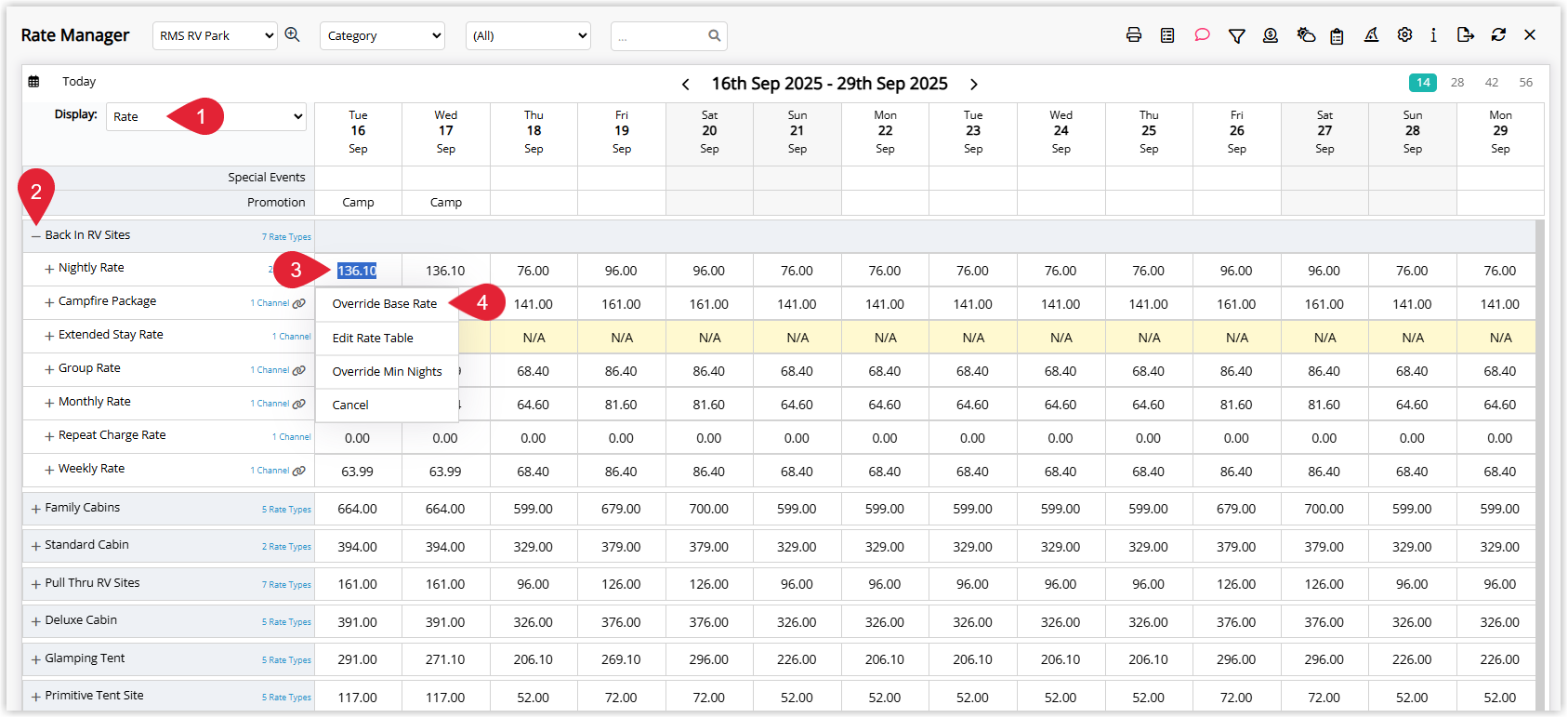Expand the Family Cabins category

click(x=35, y=509)
